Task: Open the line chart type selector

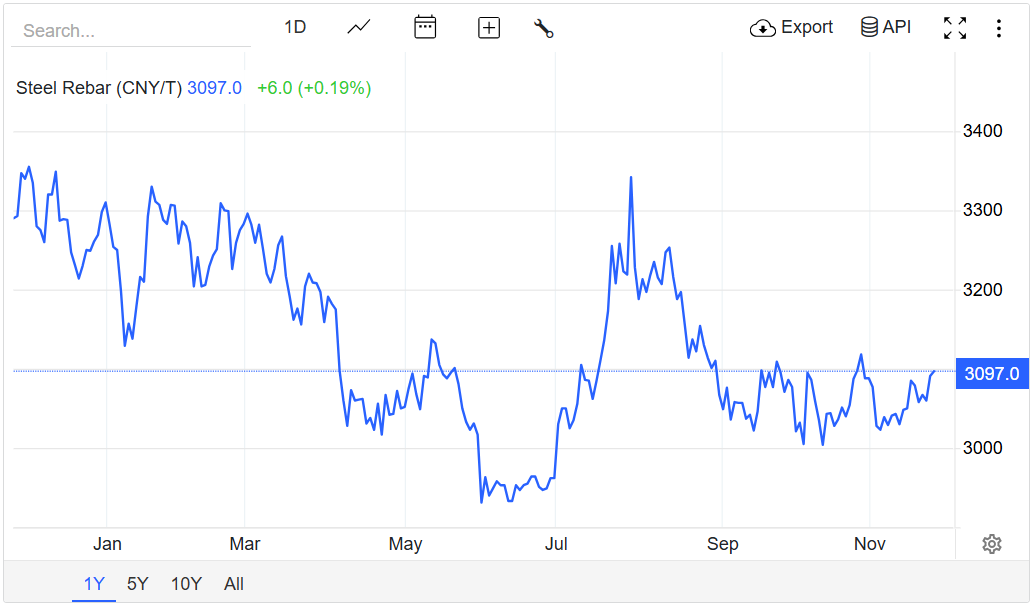Action: pos(359,28)
